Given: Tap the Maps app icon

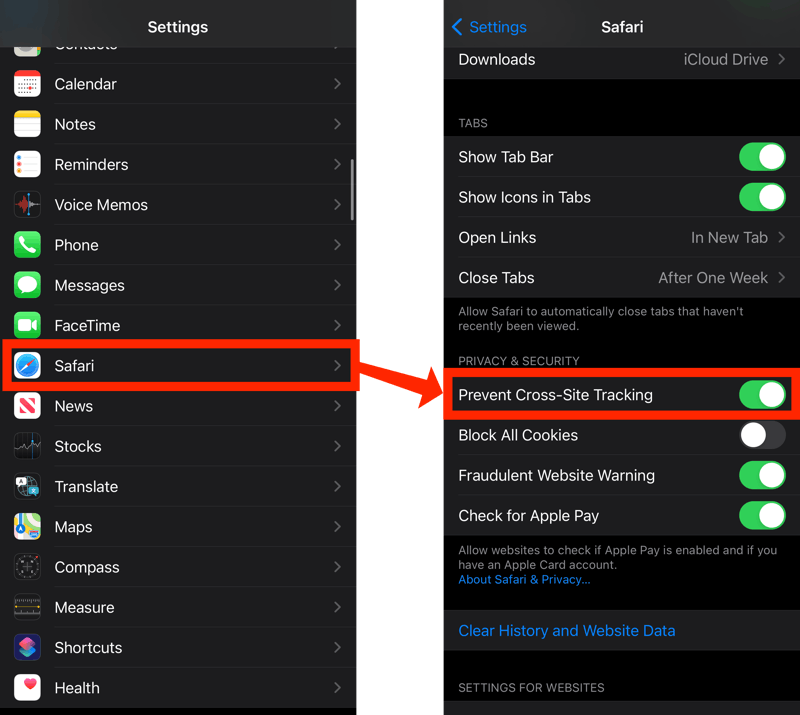Looking at the screenshot, I should (27, 527).
